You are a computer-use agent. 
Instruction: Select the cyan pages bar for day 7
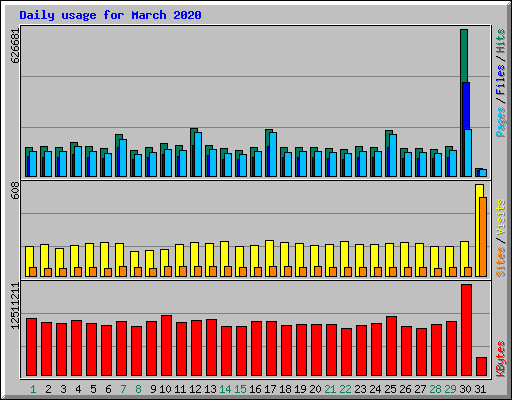[x=123, y=158]
